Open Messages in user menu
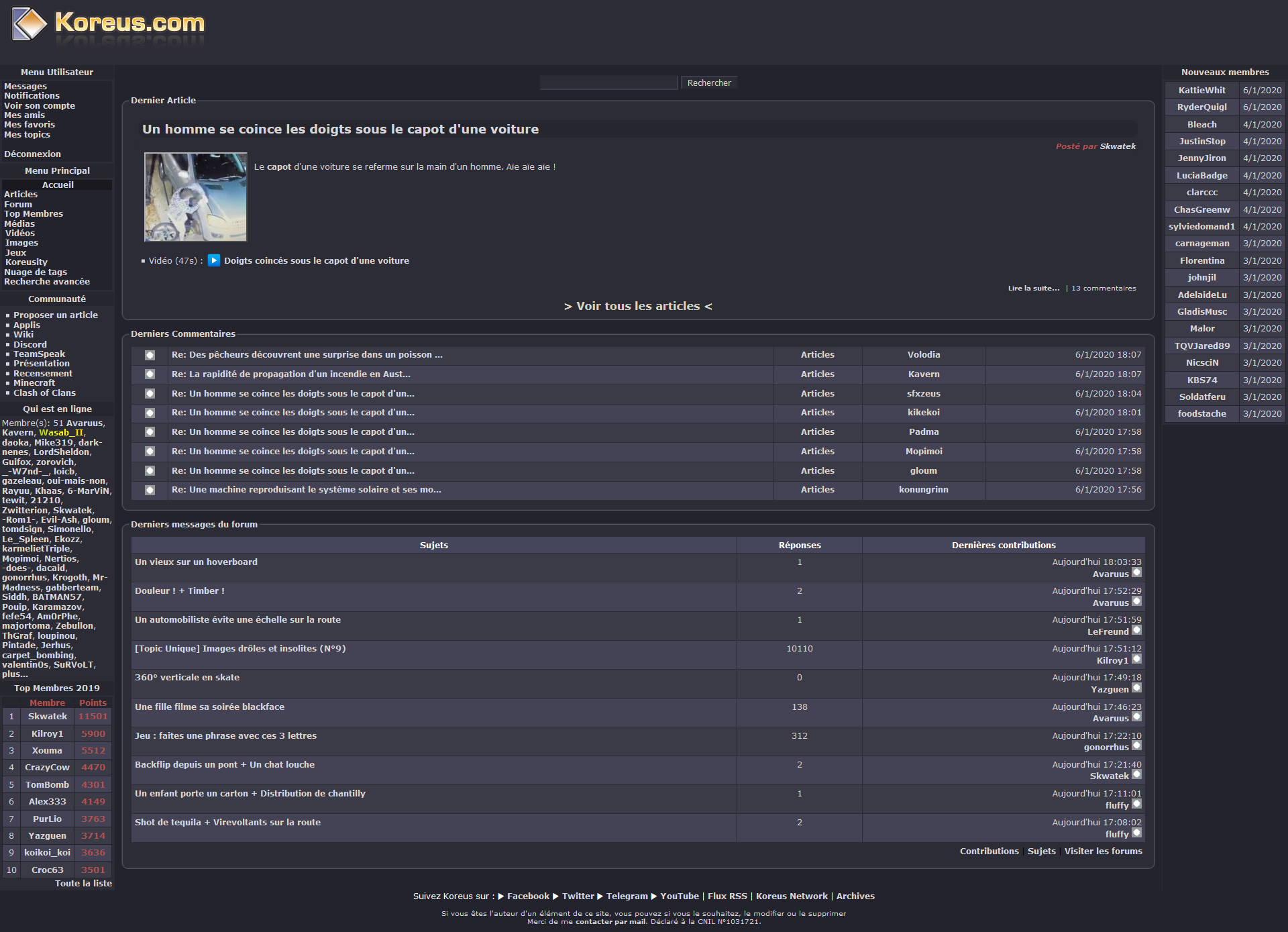Viewport: 1288px width, 932px height. 25,86
